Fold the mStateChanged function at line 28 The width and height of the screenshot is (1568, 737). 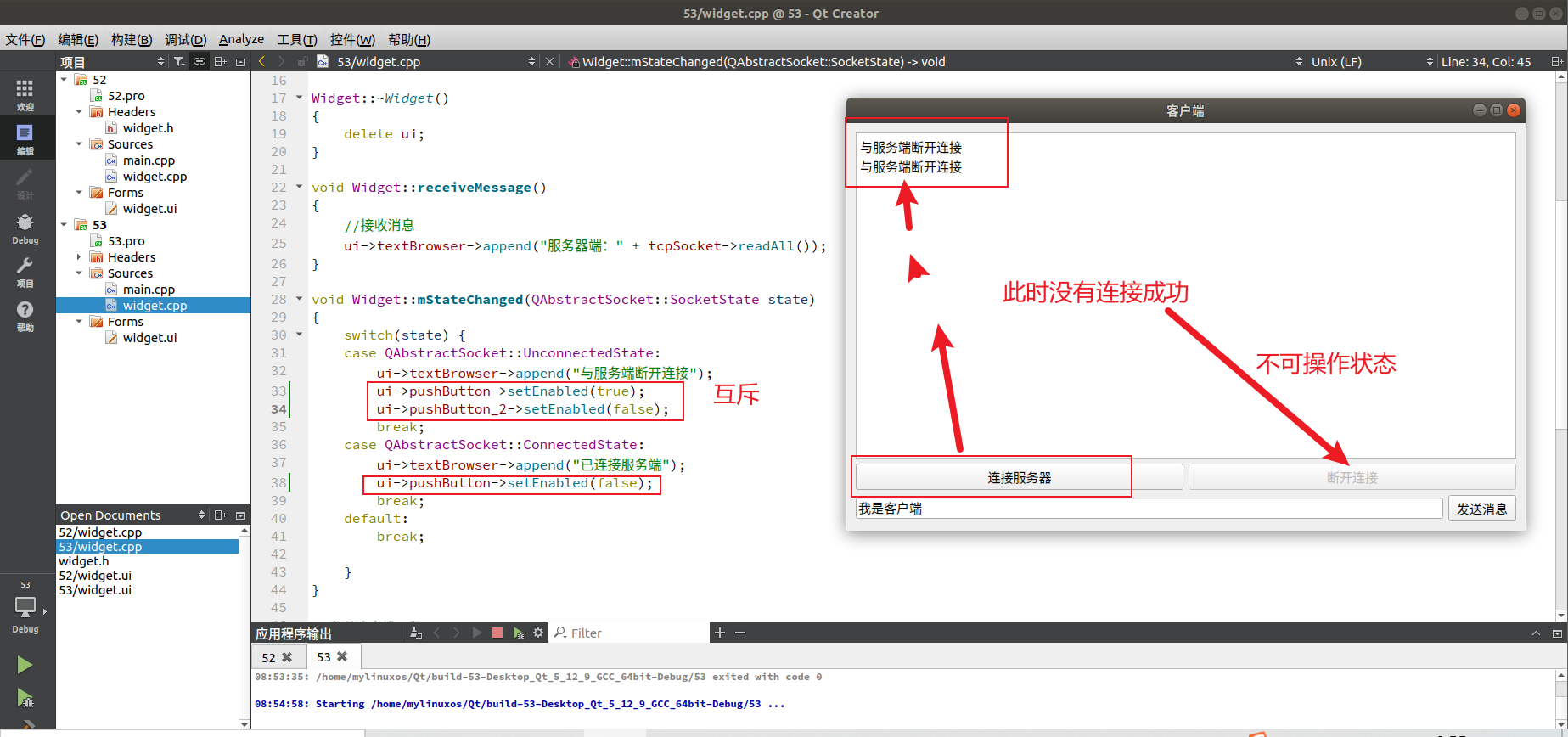tap(299, 299)
